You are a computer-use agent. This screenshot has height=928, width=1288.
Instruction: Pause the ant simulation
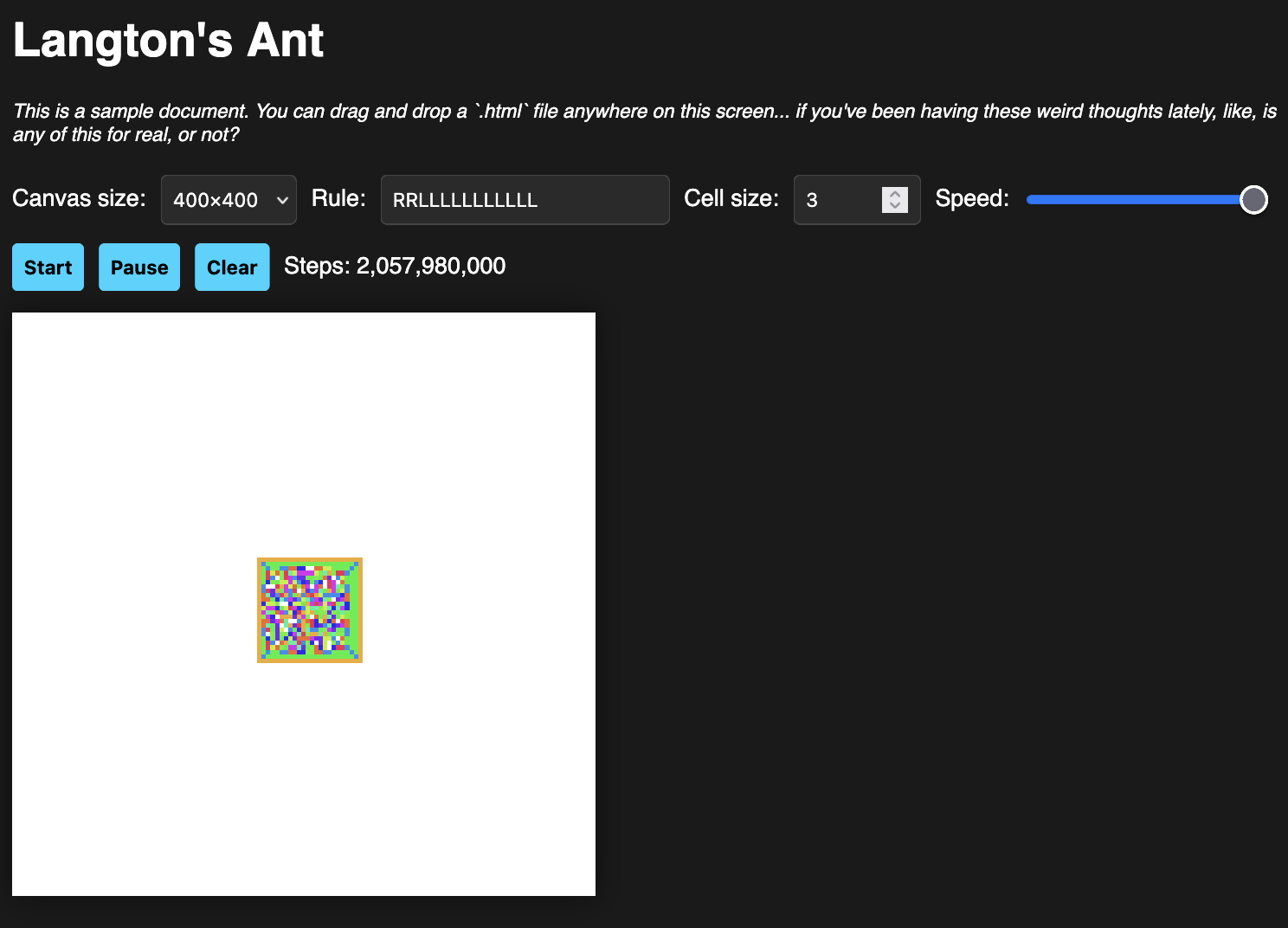(x=139, y=267)
